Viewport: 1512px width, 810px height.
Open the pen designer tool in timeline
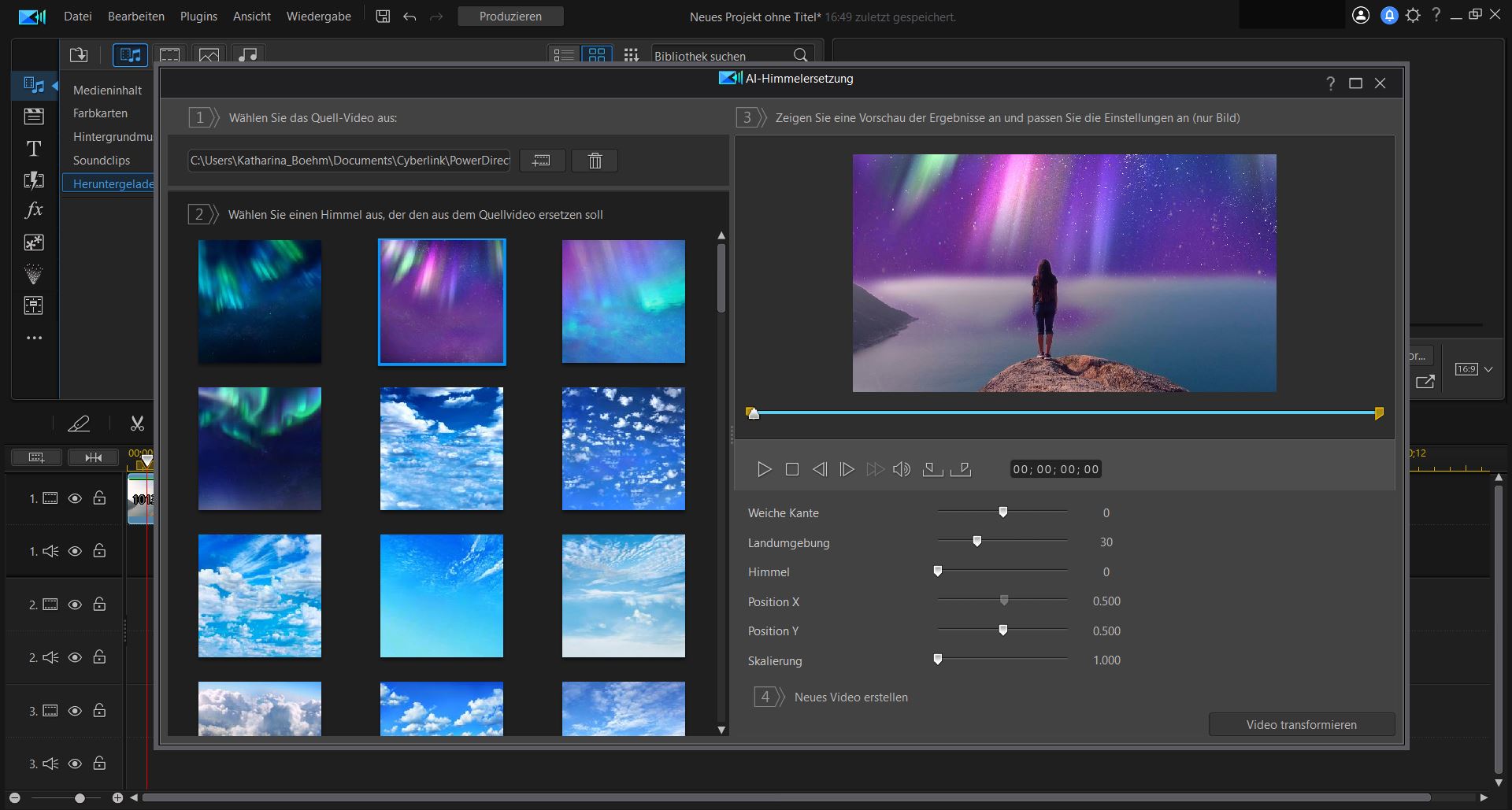tap(79, 423)
